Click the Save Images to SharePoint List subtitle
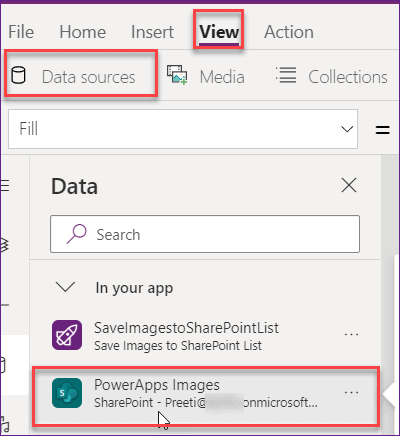 pyautogui.click(x=178, y=346)
